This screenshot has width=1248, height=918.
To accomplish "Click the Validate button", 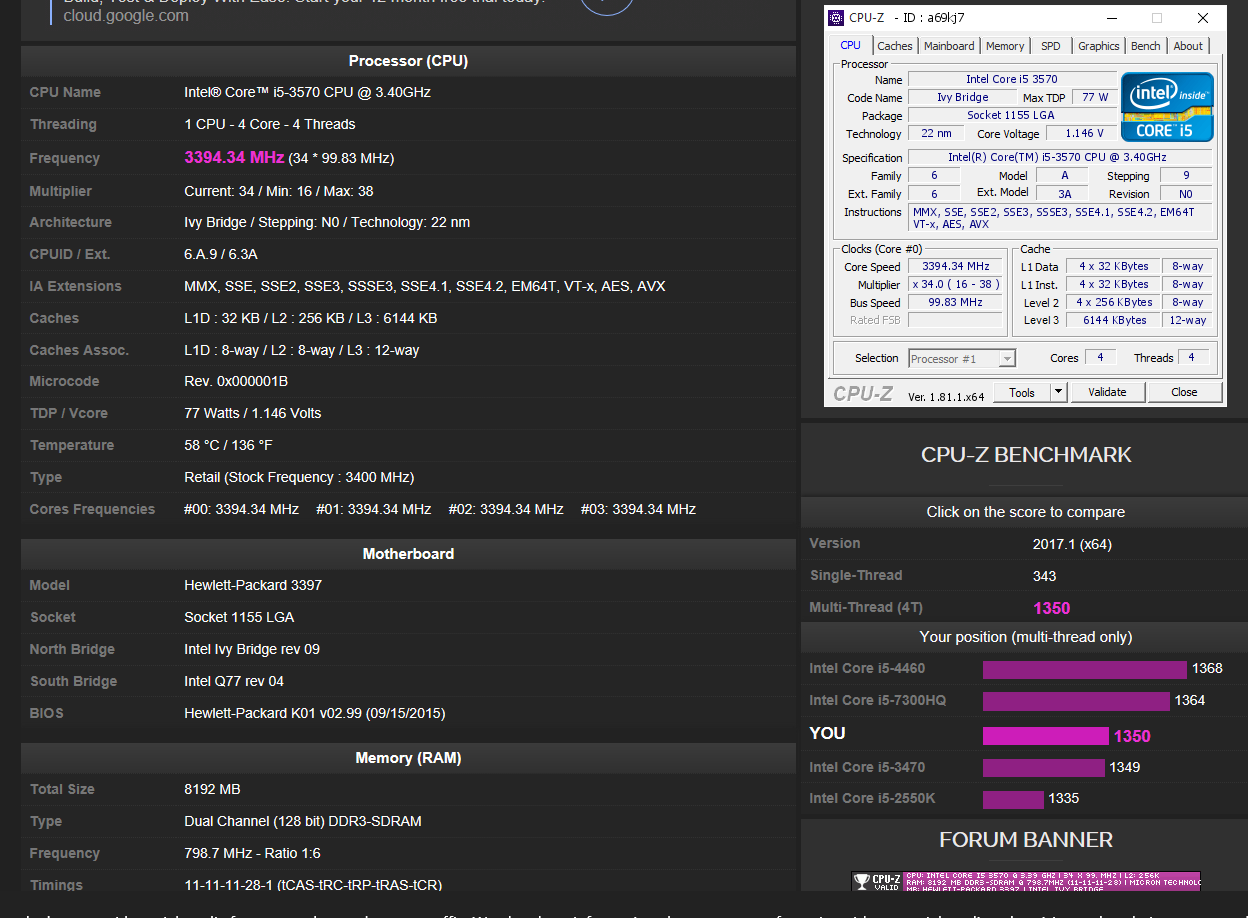I will pyautogui.click(x=1107, y=392).
